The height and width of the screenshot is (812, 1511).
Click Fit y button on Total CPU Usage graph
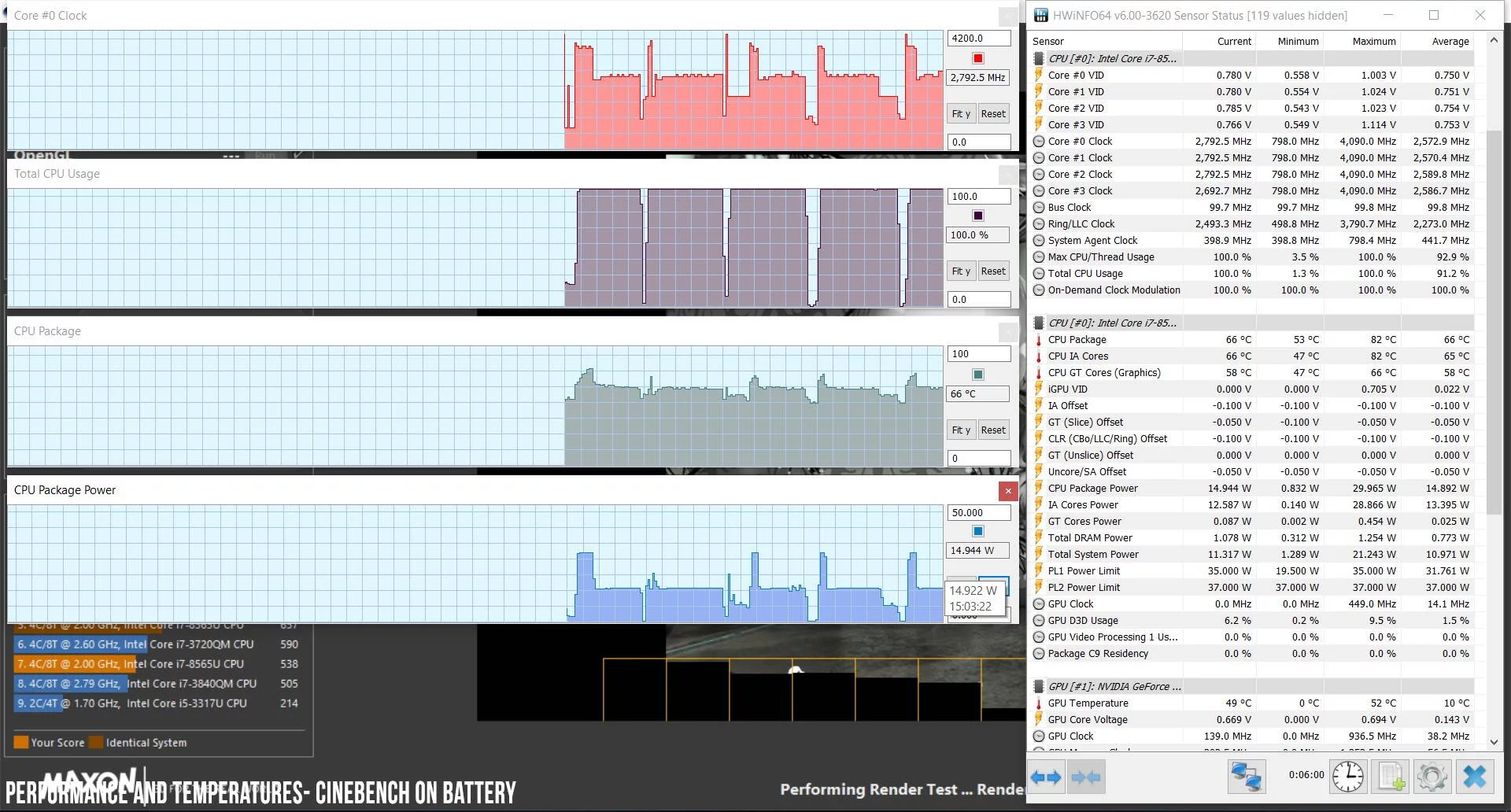(961, 271)
